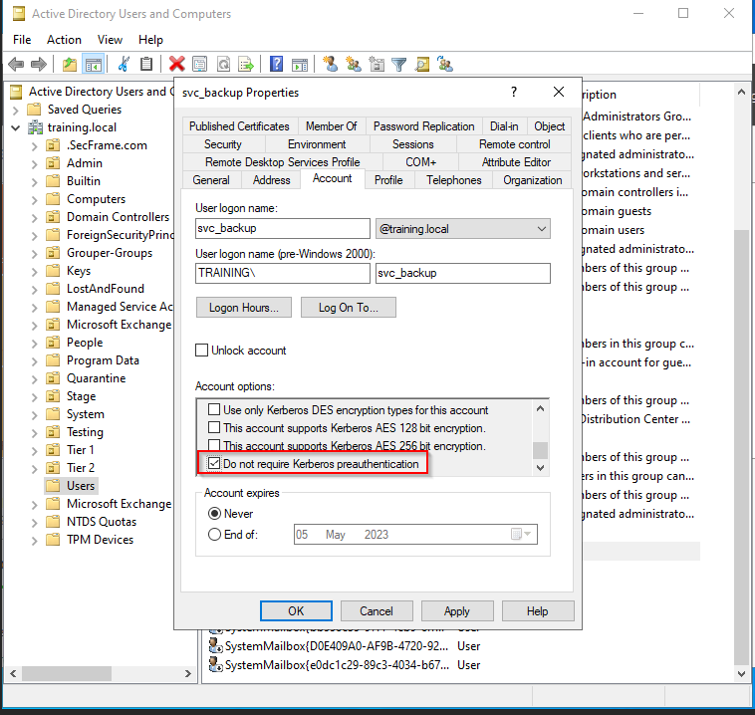
Task: Click the User logon name field
Action: pos(283,229)
